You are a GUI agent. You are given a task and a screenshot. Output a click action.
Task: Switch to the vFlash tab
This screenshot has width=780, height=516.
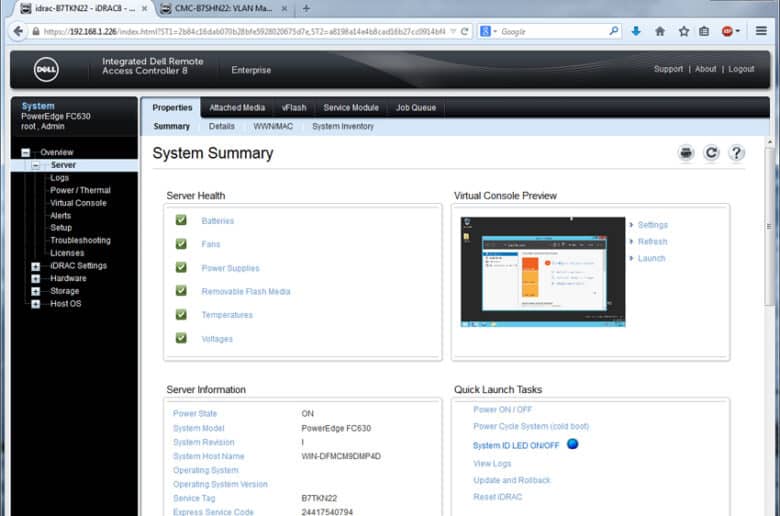[x=294, y=107]
